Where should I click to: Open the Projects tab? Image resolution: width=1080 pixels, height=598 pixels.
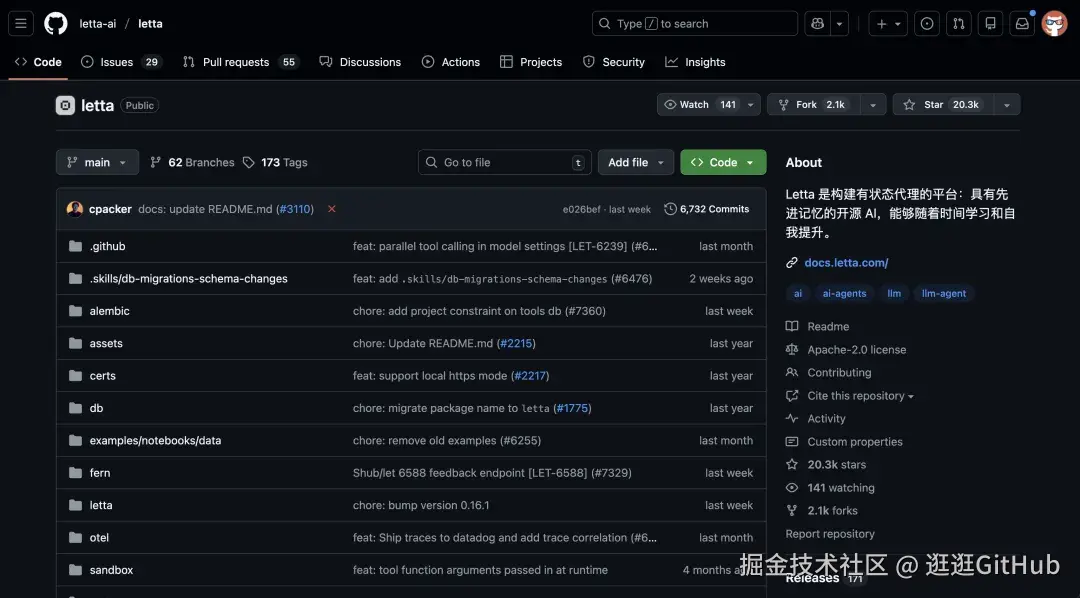(x=531, y=62)
